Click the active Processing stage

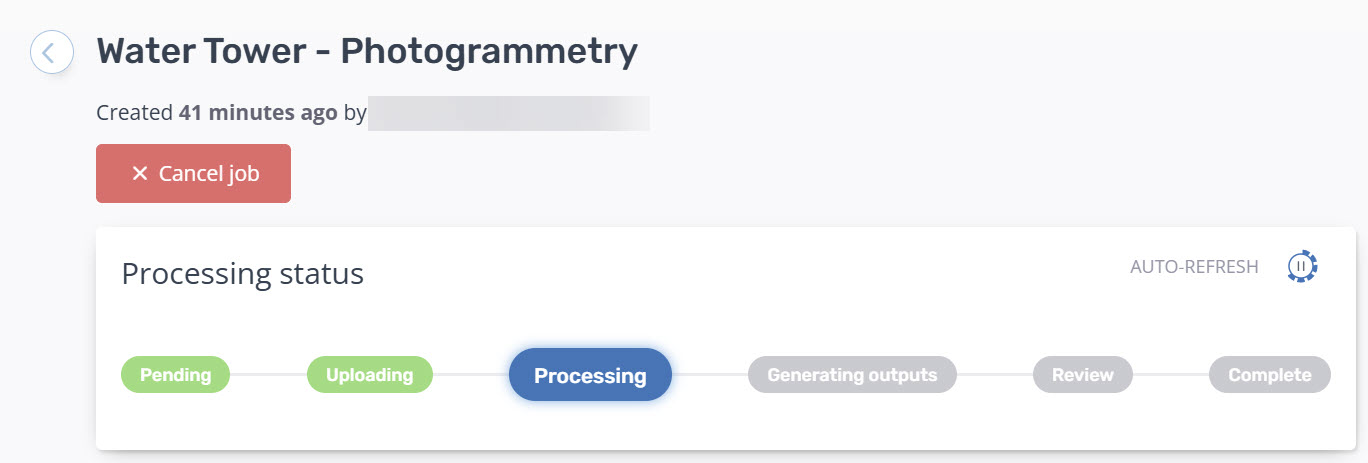[590, 375]
